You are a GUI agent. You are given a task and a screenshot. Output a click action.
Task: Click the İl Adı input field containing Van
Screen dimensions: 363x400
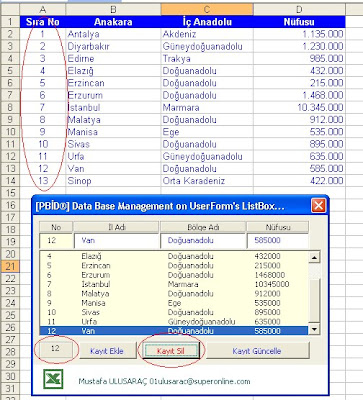point(116,241)
